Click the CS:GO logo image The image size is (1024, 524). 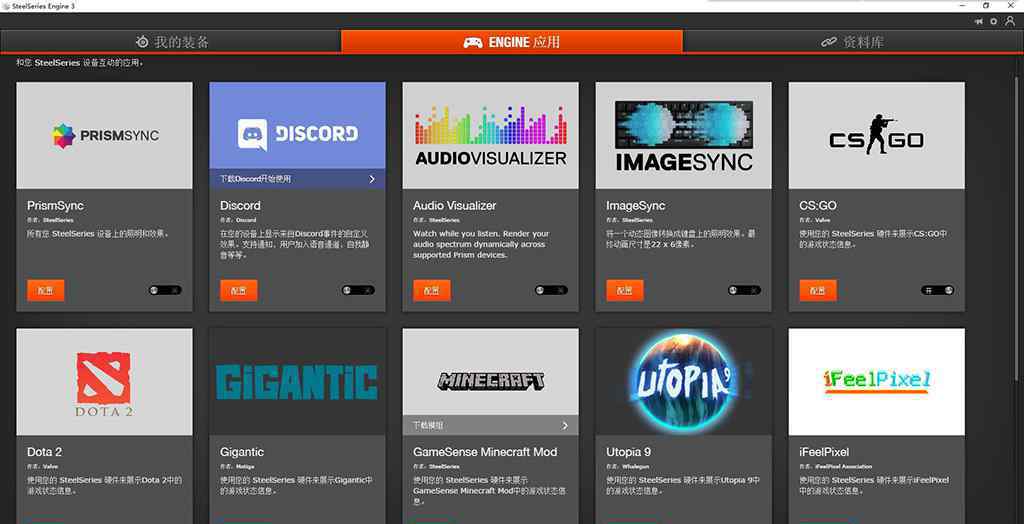(876, 135)
